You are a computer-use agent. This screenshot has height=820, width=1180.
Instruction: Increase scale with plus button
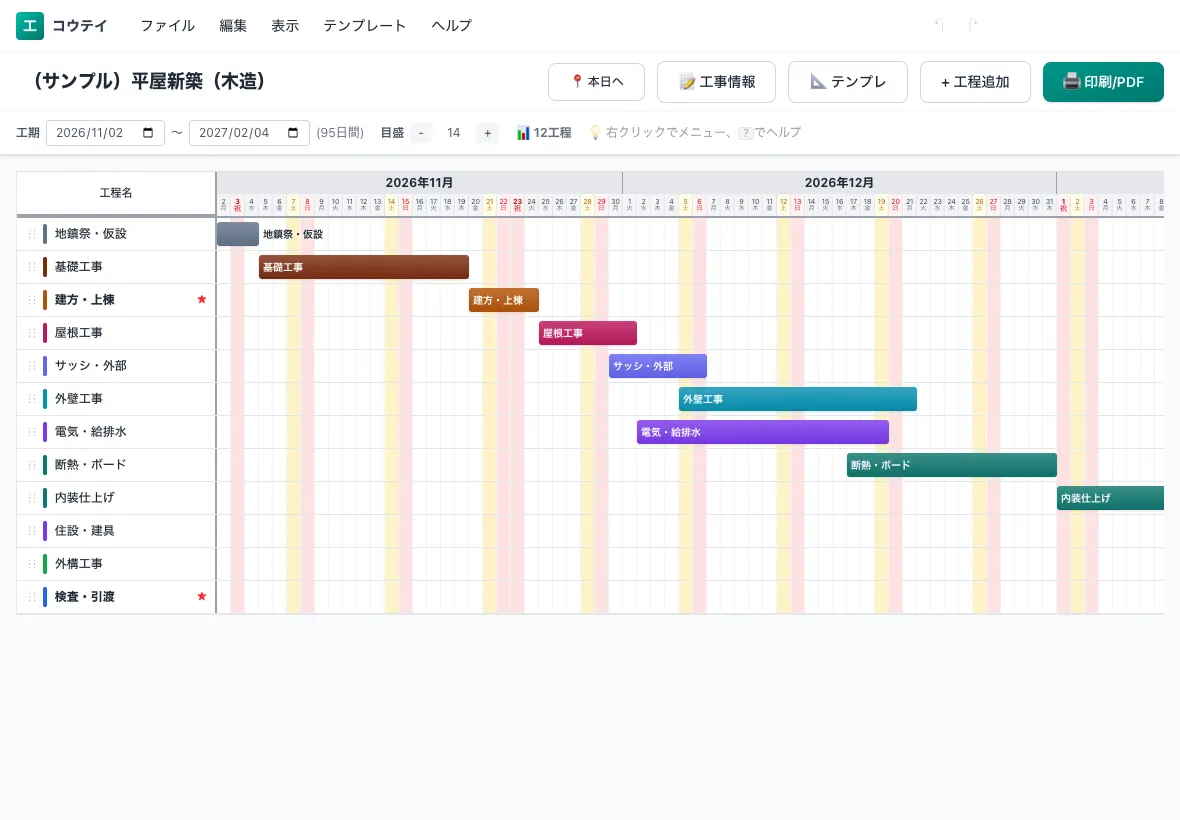488,133
